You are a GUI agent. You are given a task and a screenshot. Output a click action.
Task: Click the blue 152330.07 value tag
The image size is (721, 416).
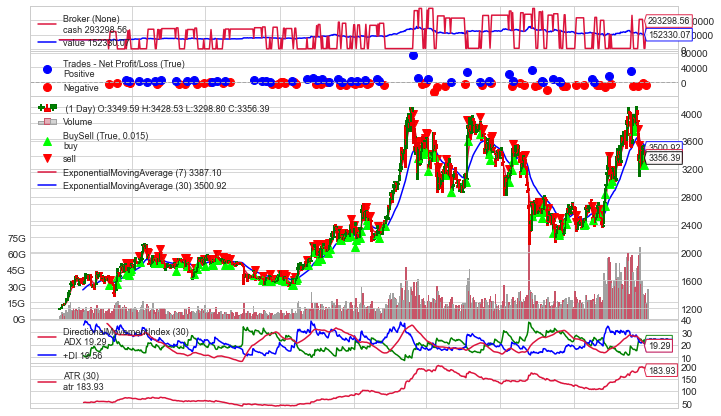pos(669,35)
